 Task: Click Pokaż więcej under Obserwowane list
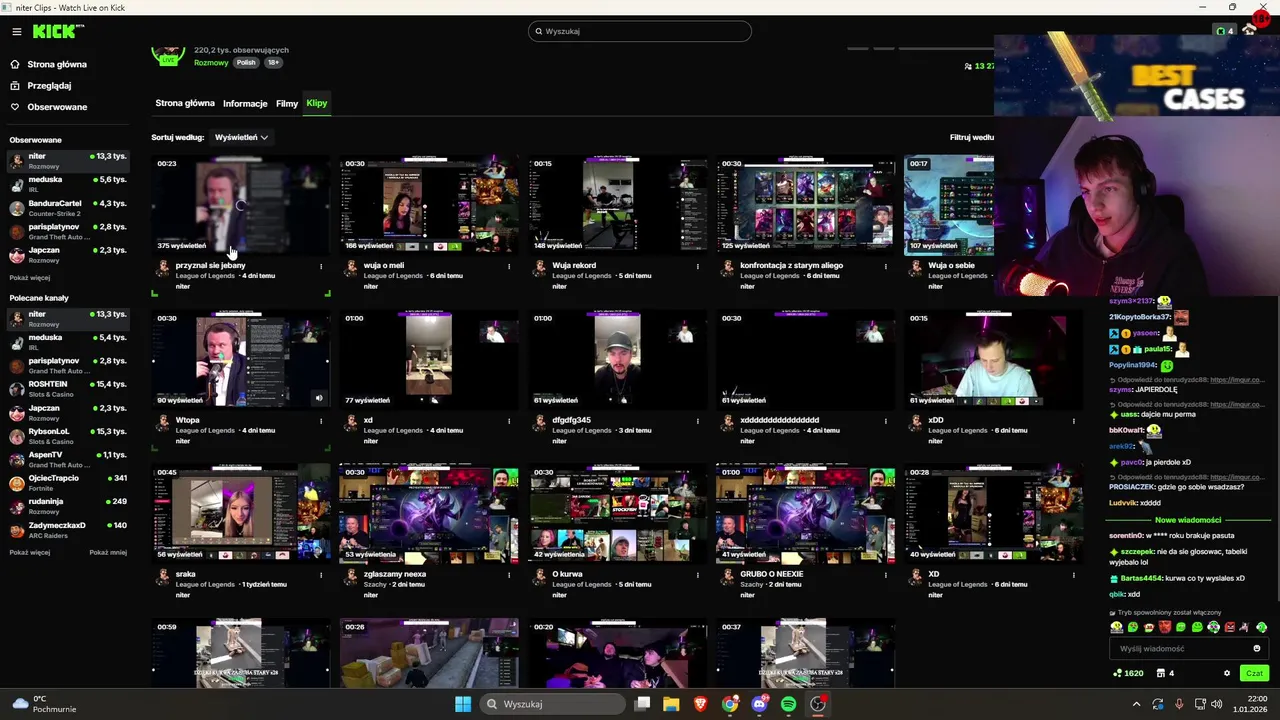tap(30, 277)
